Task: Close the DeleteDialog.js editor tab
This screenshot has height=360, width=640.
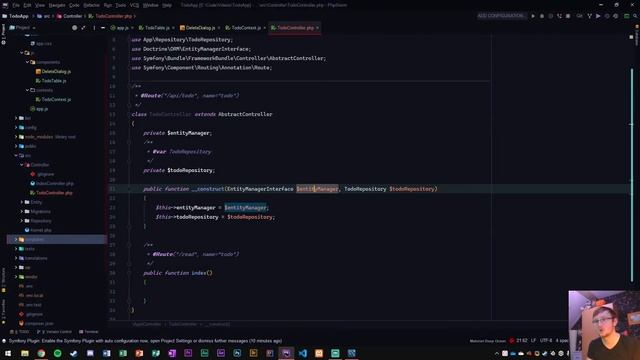Action: 218,28
